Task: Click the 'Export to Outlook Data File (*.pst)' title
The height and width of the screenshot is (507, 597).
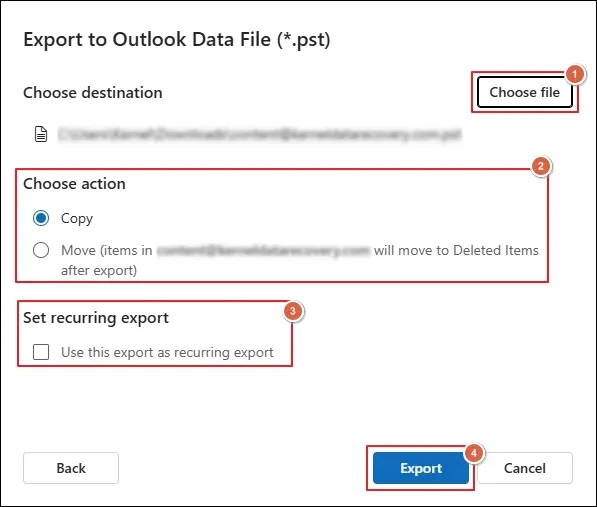Action: pos(177,40)
